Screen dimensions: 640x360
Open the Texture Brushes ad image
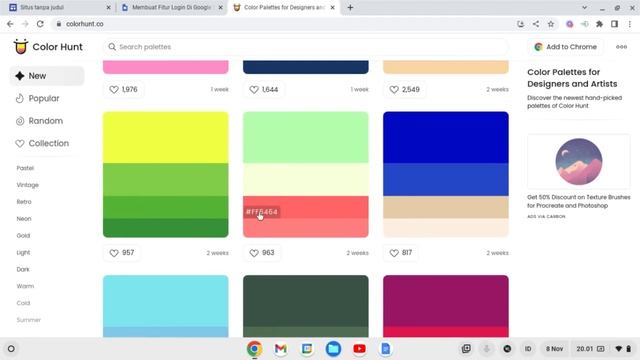click(578, 162)
